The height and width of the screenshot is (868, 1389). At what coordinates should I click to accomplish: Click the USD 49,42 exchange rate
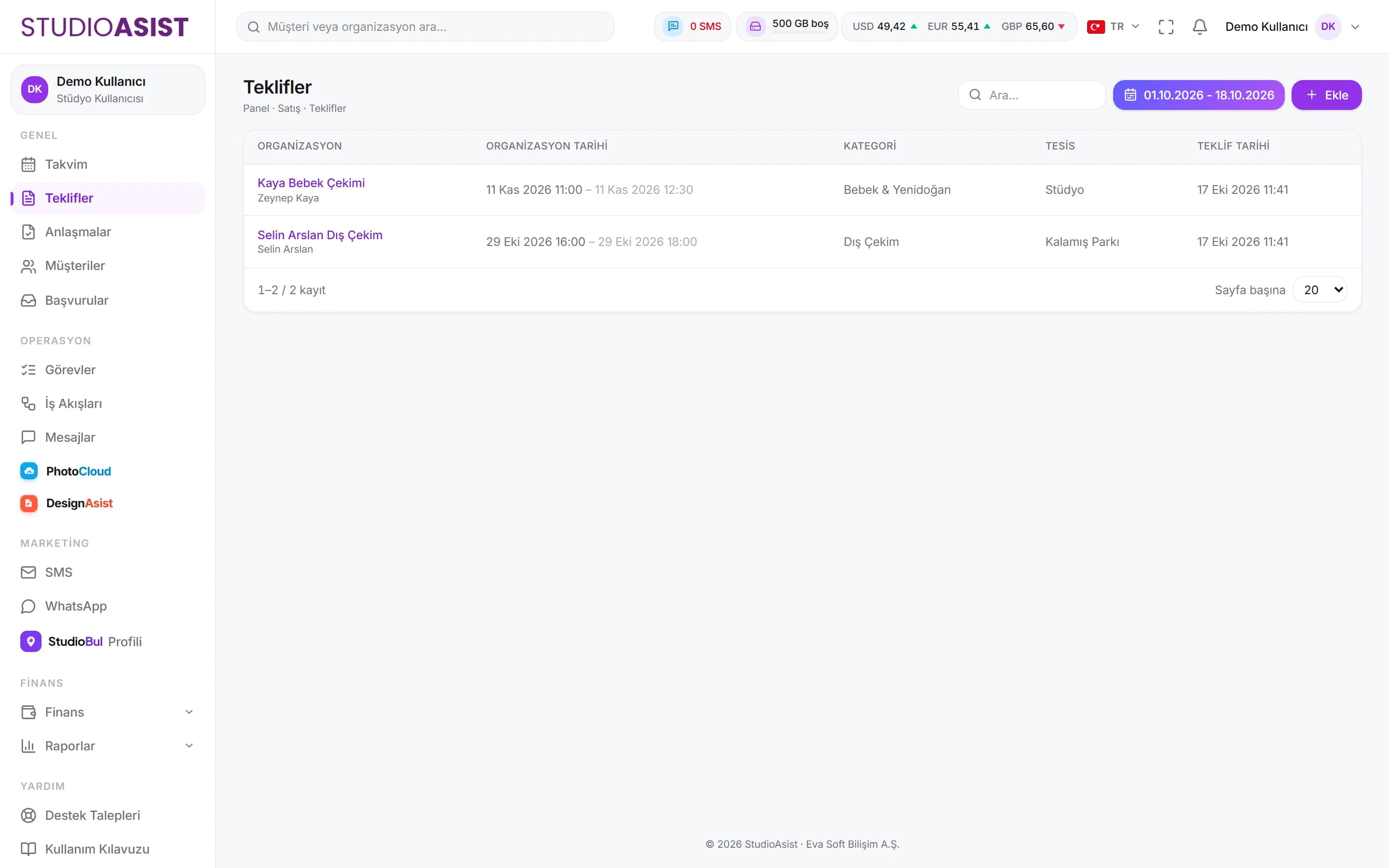pyautogui.click(x=885, y=27)
